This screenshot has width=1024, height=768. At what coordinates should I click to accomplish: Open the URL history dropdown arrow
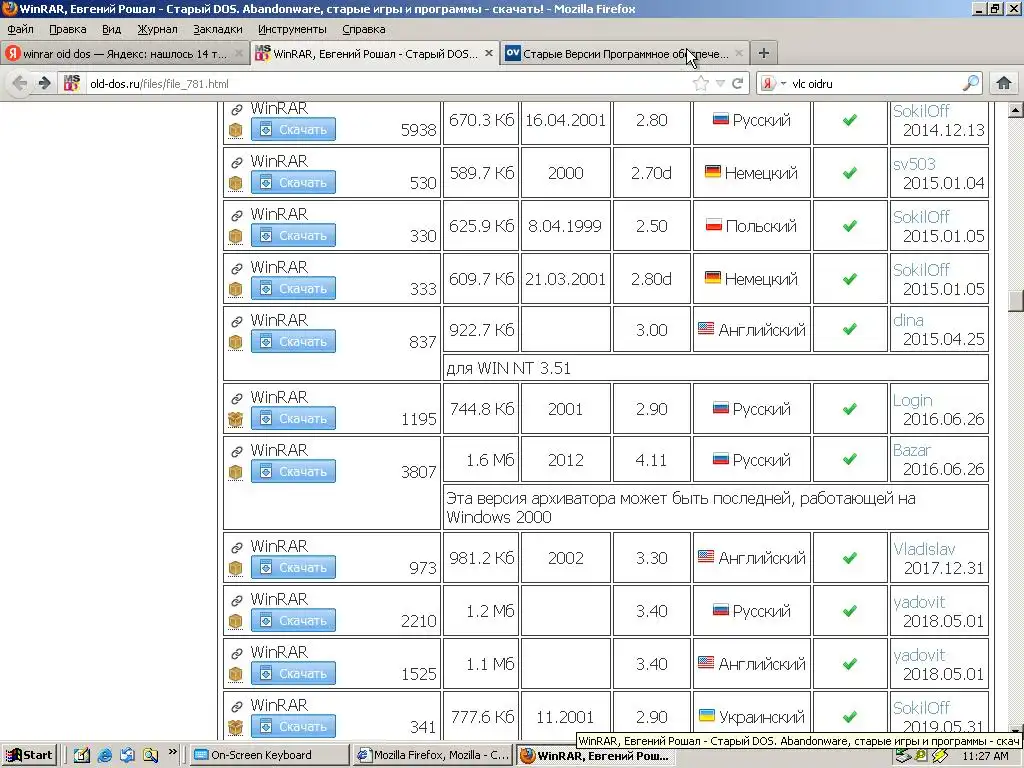[x=720, y=84]
